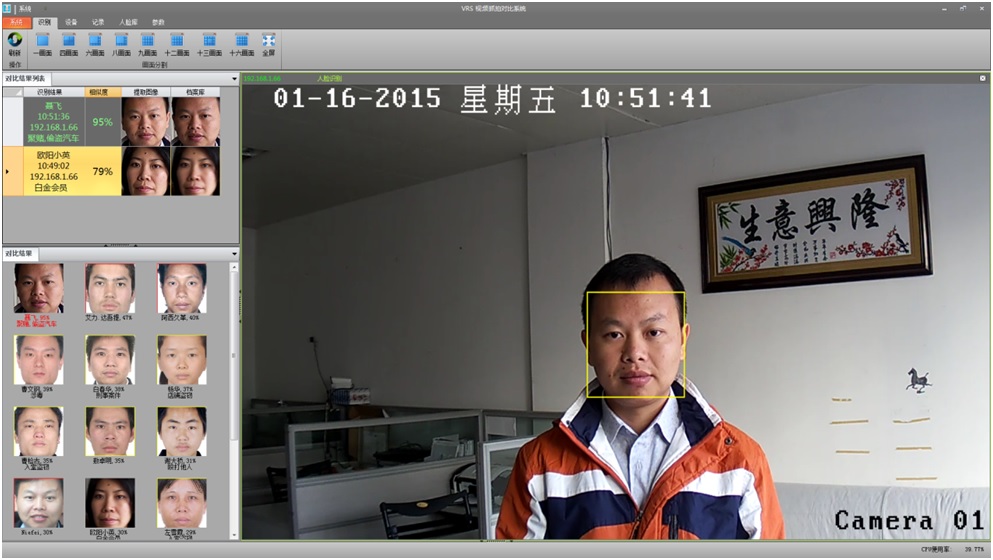This screenshot has width=993, height=560.
Task: Select the 欧阳小英 30% thumbnail
Action: (110, 503)
